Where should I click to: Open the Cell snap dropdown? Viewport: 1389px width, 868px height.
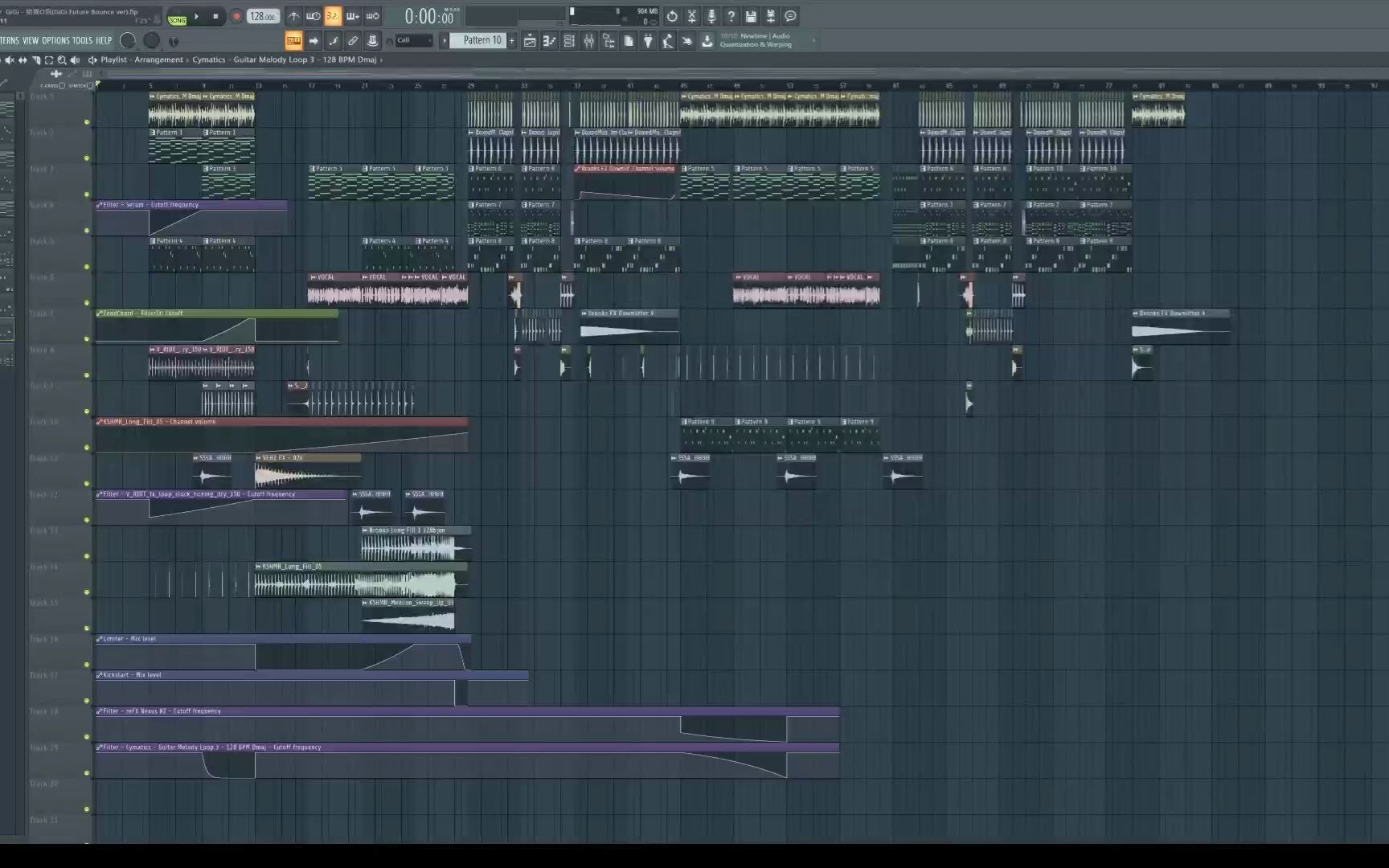click(x=414, y=40)
